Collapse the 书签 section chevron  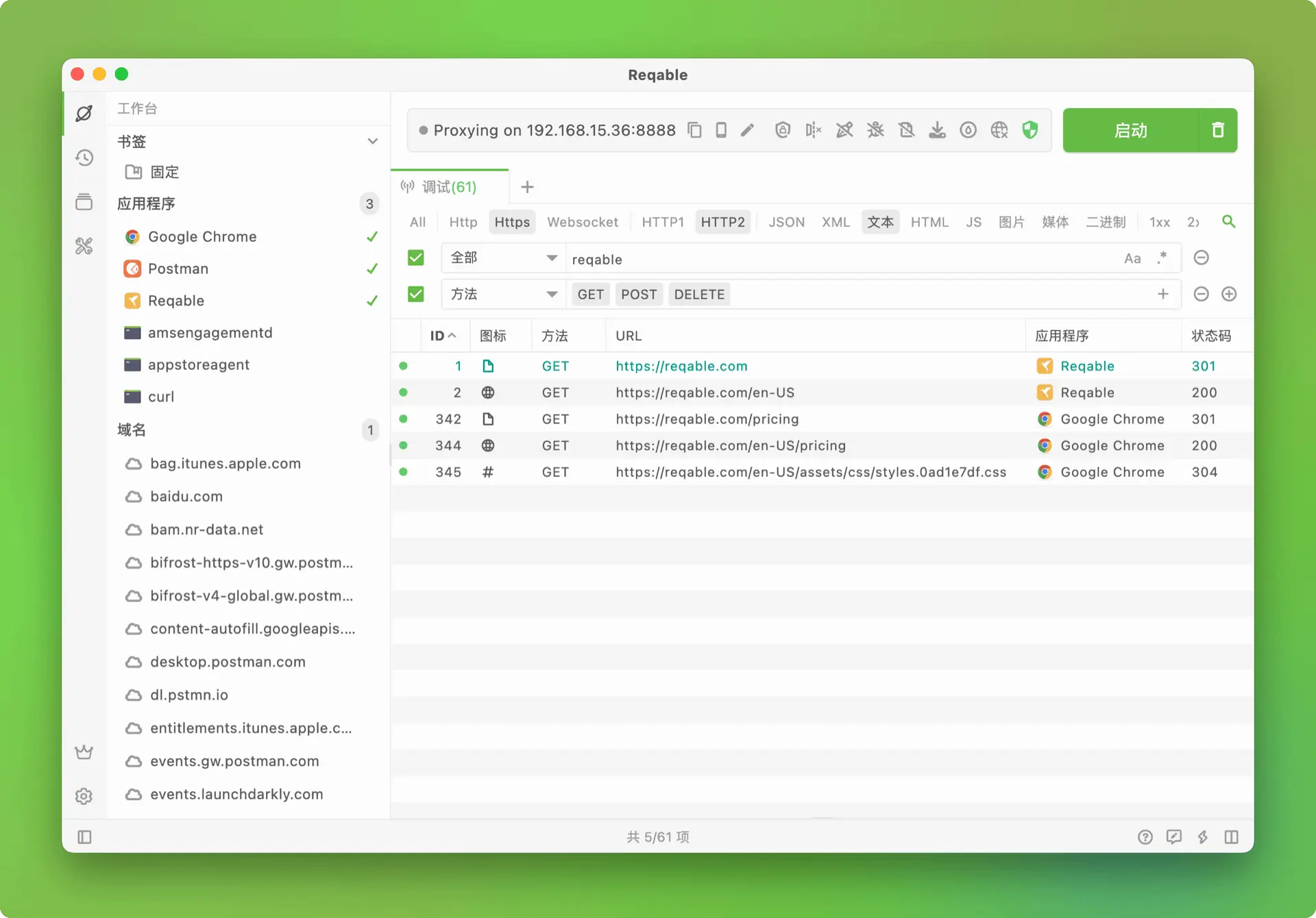coord(373,141)
